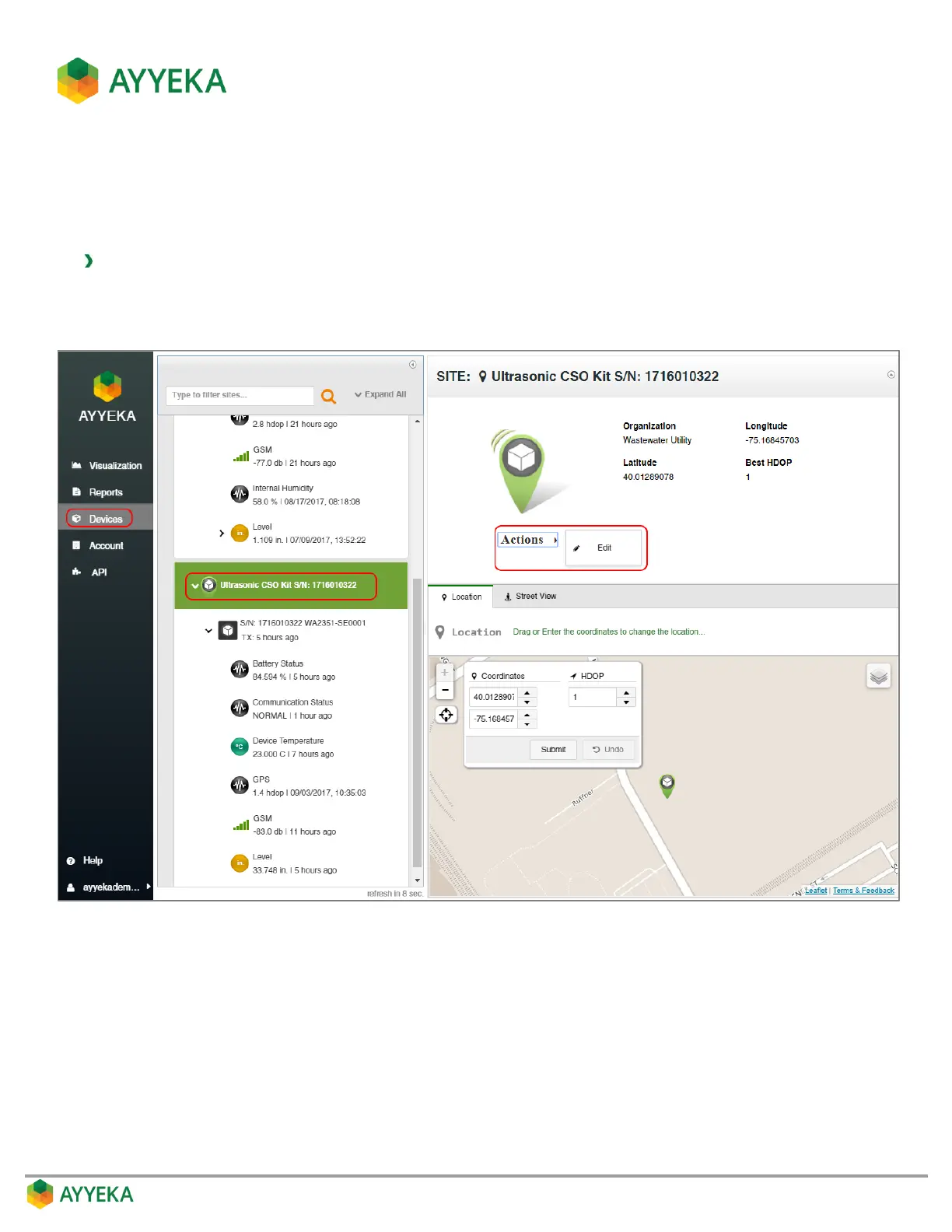
Task: Open the Reports sidebar section
Action: pos(97,492)
